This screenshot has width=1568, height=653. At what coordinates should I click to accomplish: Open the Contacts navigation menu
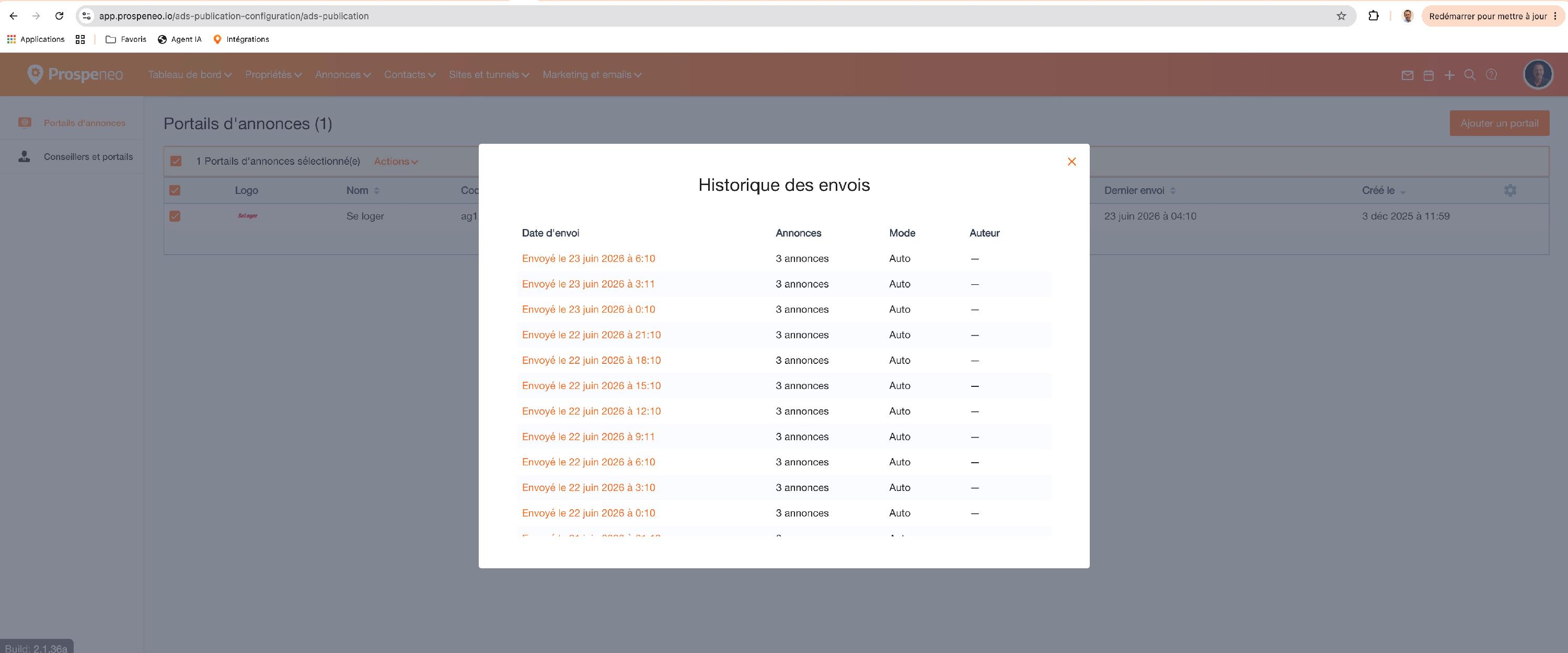click(410, 74)
